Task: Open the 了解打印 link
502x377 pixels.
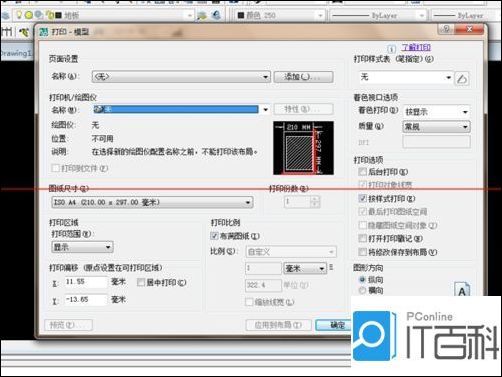Action: pyautogui.click(x=416, y=47)
